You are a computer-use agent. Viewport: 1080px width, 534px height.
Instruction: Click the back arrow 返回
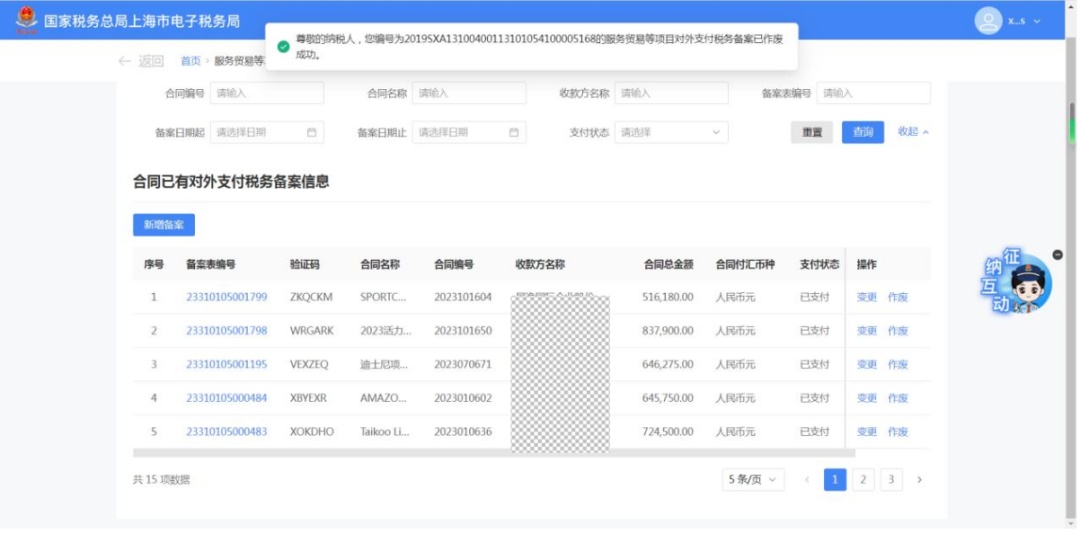[141, 61]
